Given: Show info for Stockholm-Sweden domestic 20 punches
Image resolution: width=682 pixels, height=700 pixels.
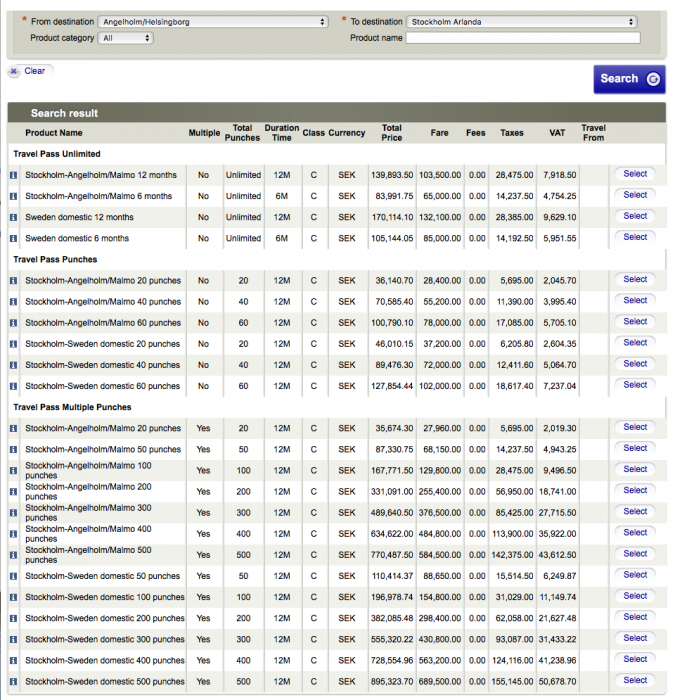Looking at the screenshot, I should [x=14, y=344].
